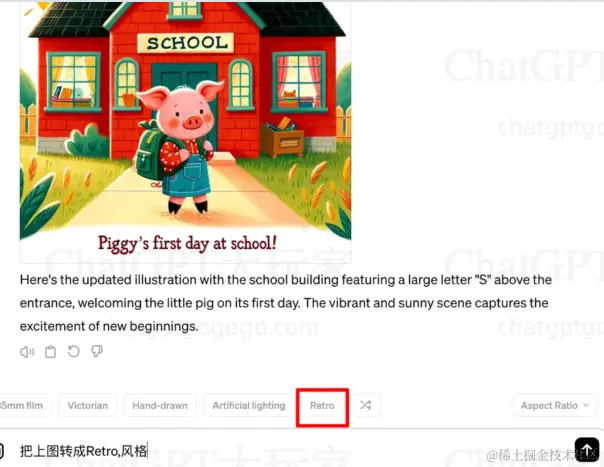
Task: Select the 35mm film style chip
Action: click(23, 405)
